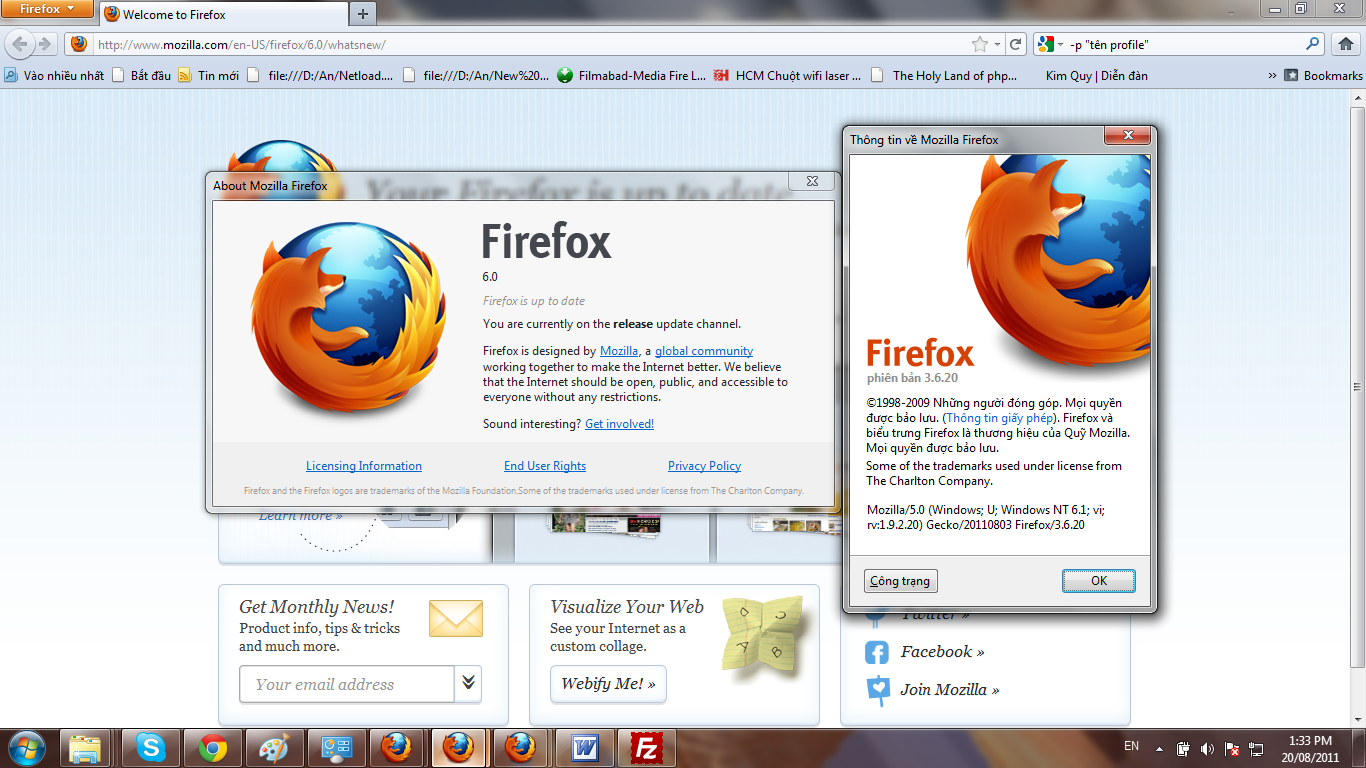Image resolution: width=1366 pixels, height=768 pixels.
Task: Click OK in Thông tin về Mozilla Firefox
Action: pos(1099,581)
